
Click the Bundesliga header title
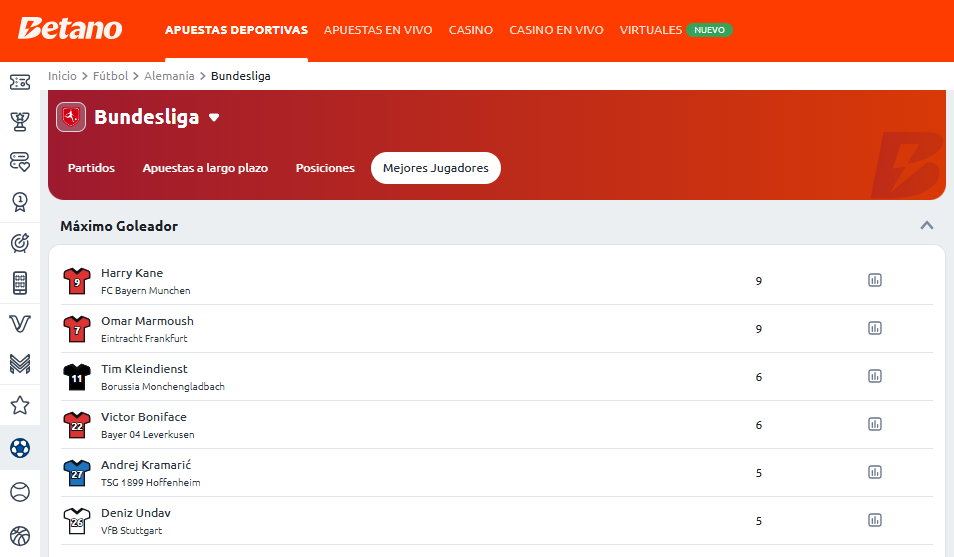point(147,117)
